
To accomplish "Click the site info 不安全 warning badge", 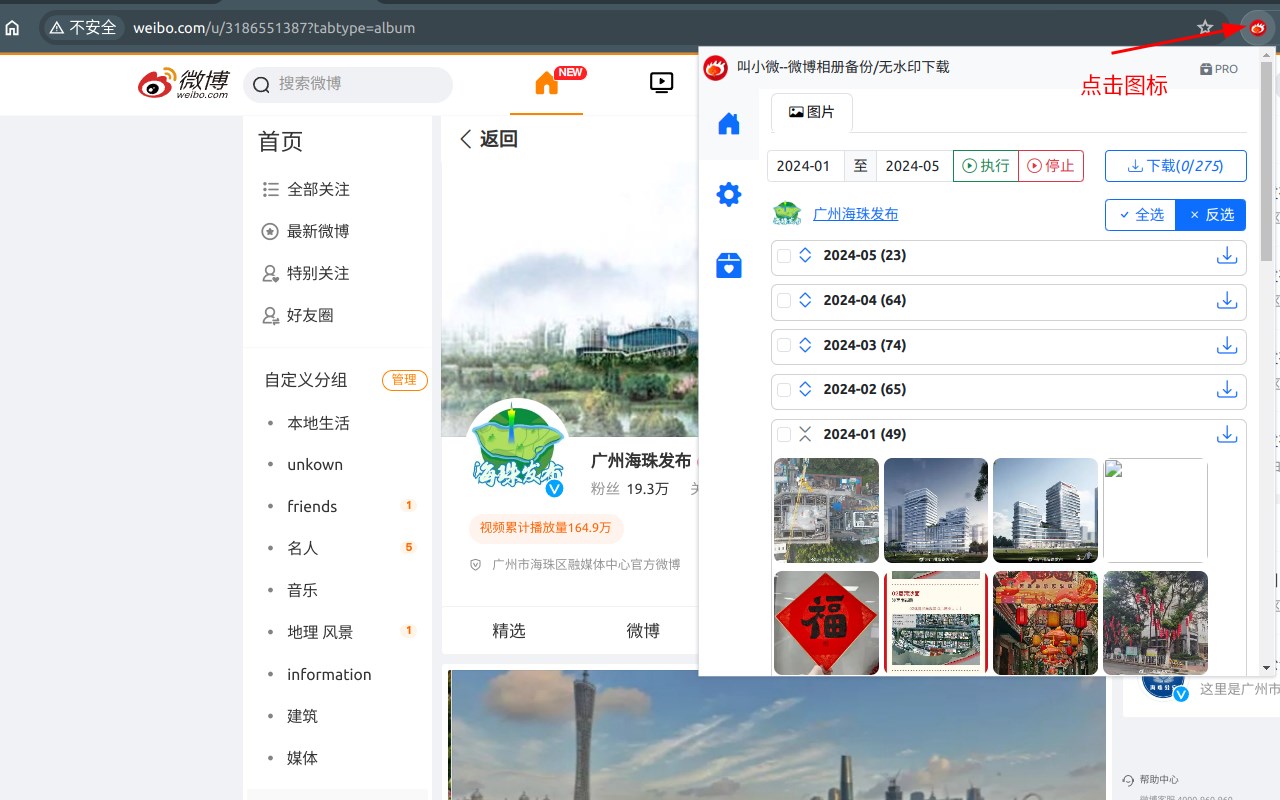I will click(82, 28).
